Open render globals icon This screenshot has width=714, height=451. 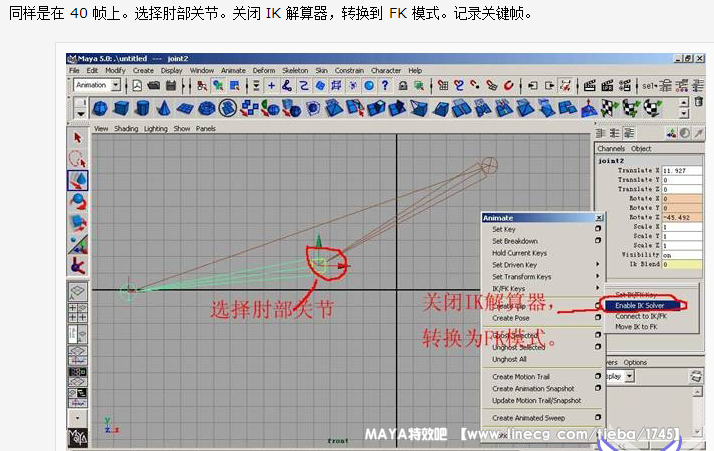pyautogui.click(x=625, y=86)
